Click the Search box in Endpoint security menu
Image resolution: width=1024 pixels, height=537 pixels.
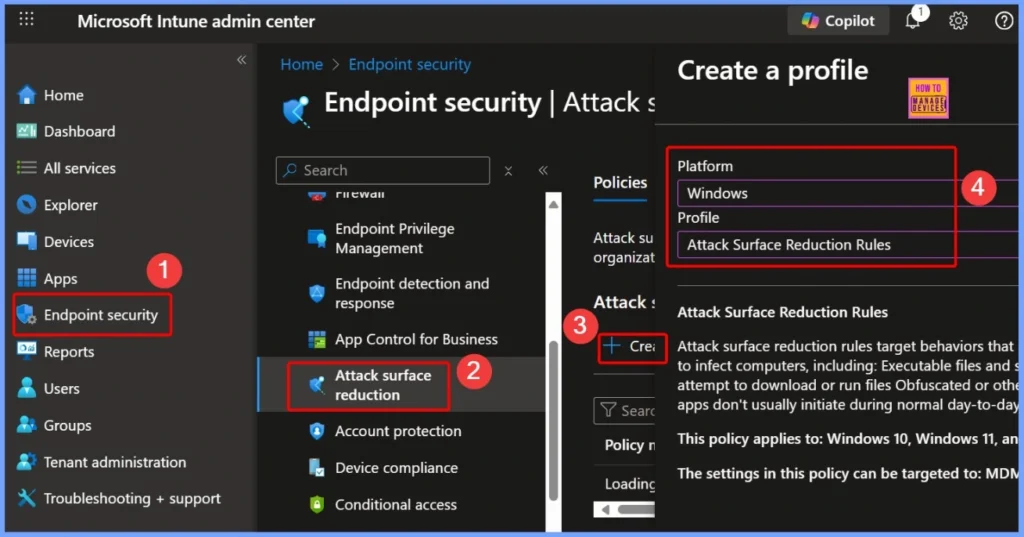coord(383,170)
